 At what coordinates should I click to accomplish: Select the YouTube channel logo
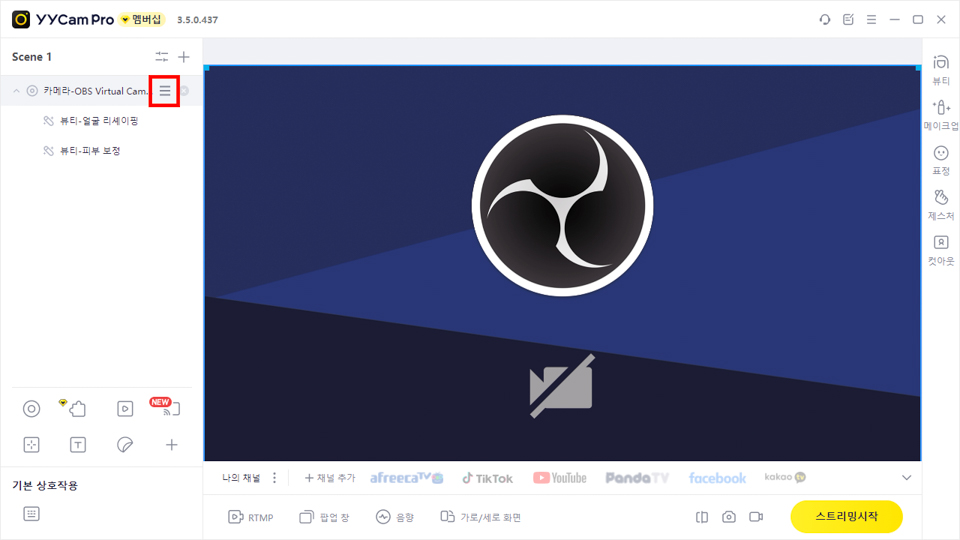click(x=560, y=478)
